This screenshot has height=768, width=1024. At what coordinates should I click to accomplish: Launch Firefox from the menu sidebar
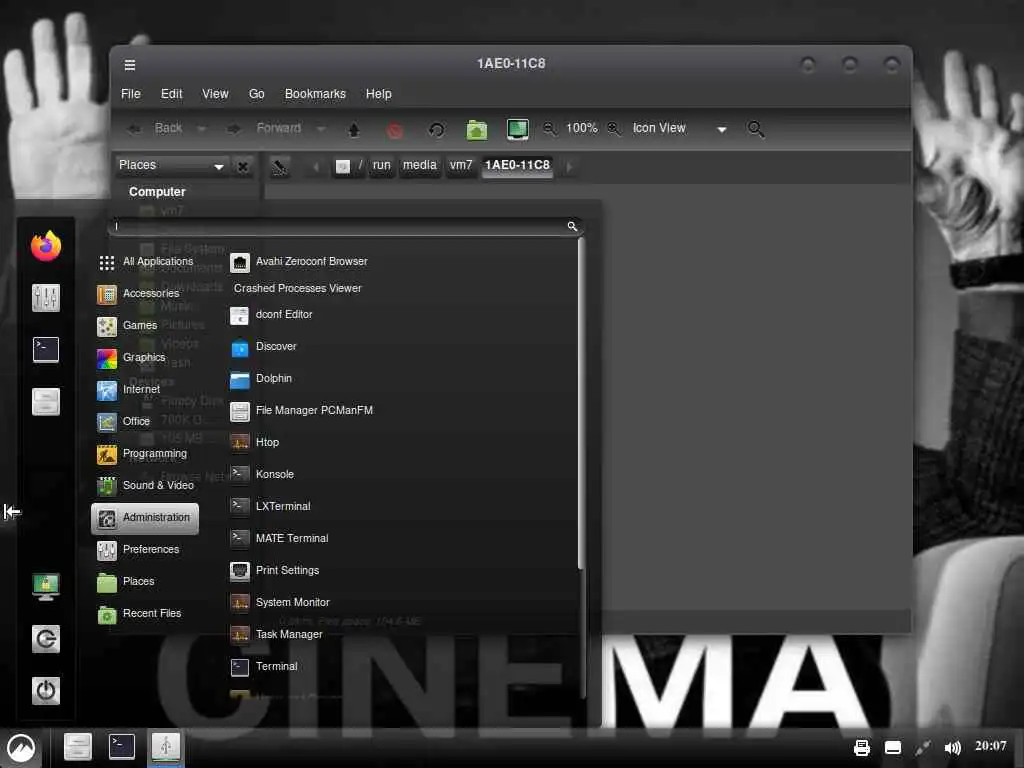tap(46, 246)
